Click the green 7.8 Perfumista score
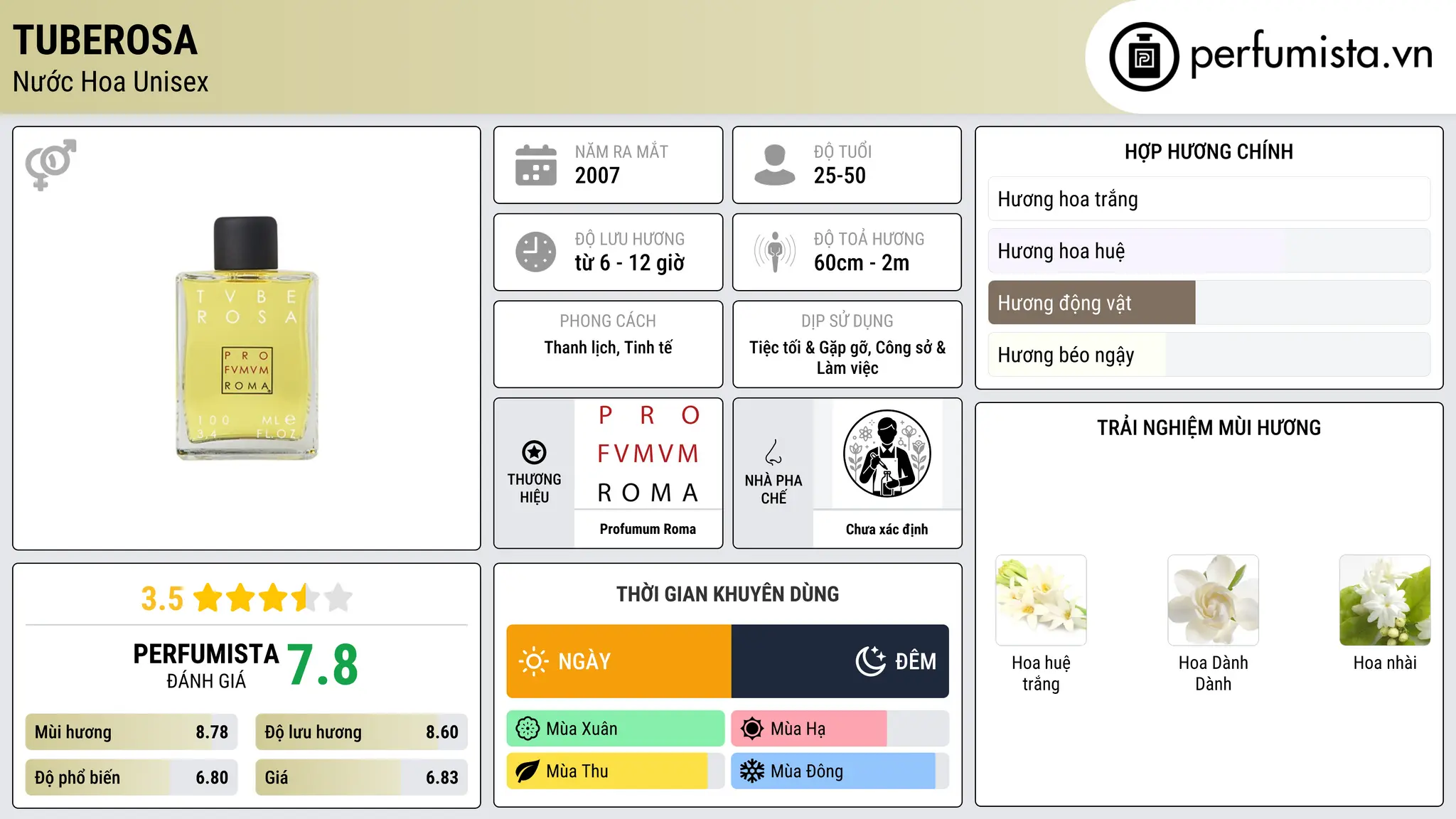 pos(323,665)
